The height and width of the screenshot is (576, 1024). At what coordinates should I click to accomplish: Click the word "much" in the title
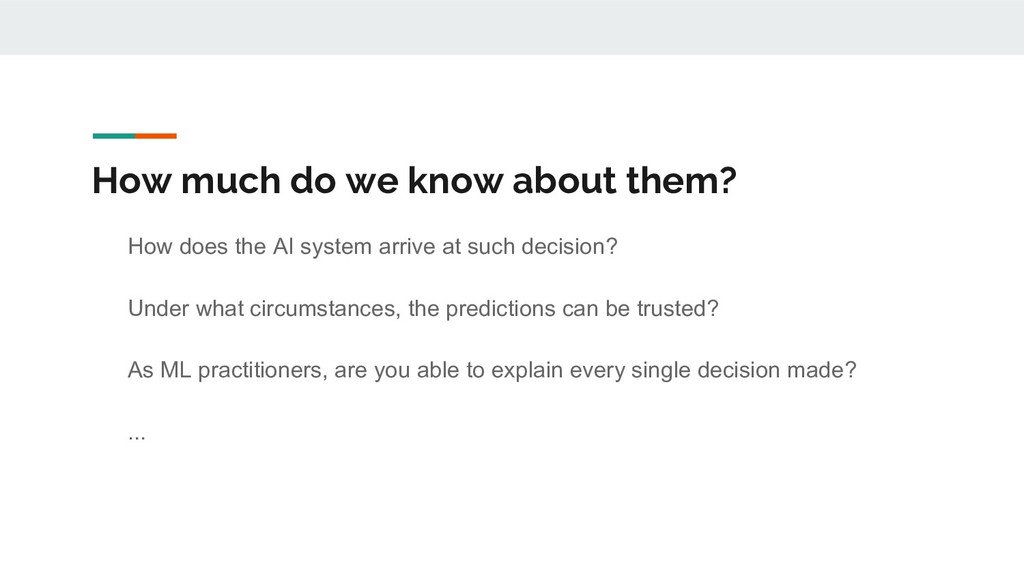tap(231, 180)
